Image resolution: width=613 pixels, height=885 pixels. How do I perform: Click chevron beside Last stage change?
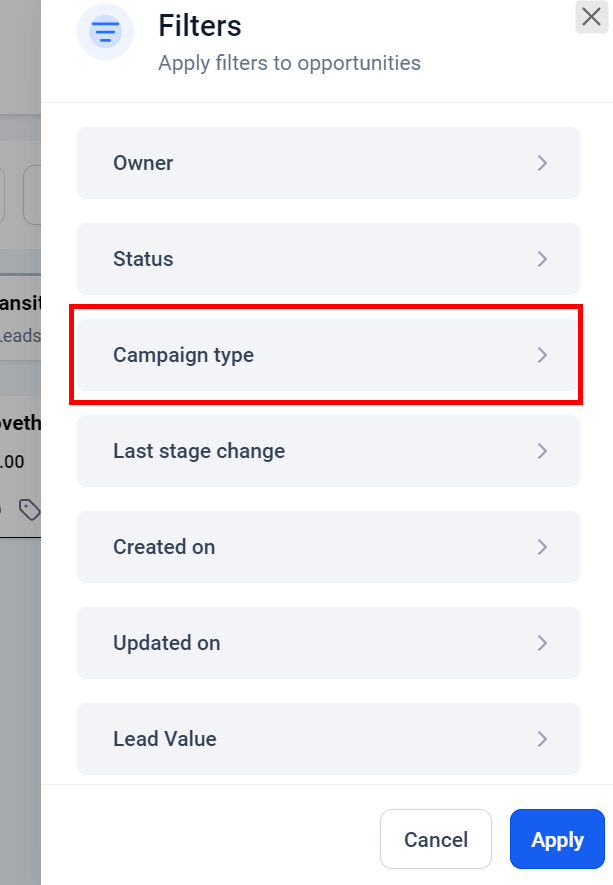[542, 451]
